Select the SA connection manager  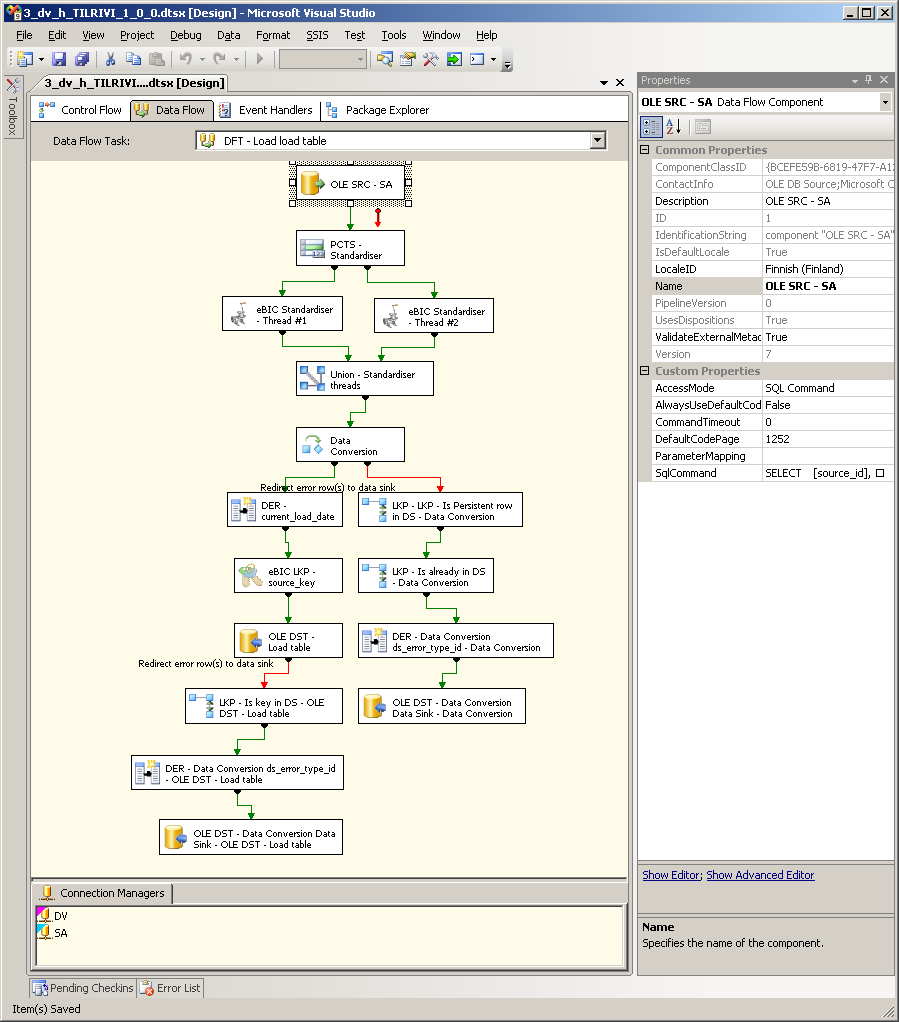point(53,933)
